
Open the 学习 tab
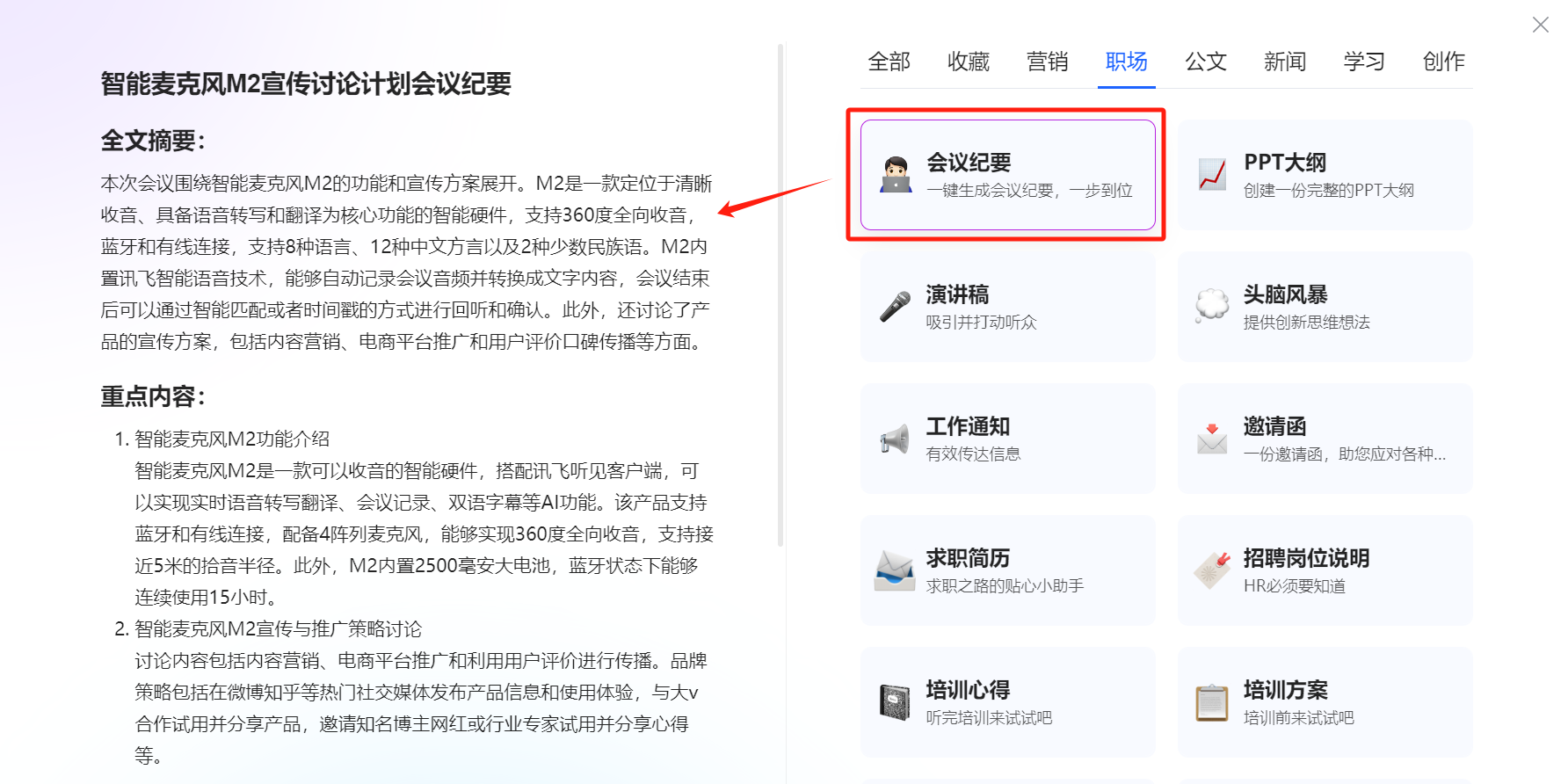(1364, 62)
